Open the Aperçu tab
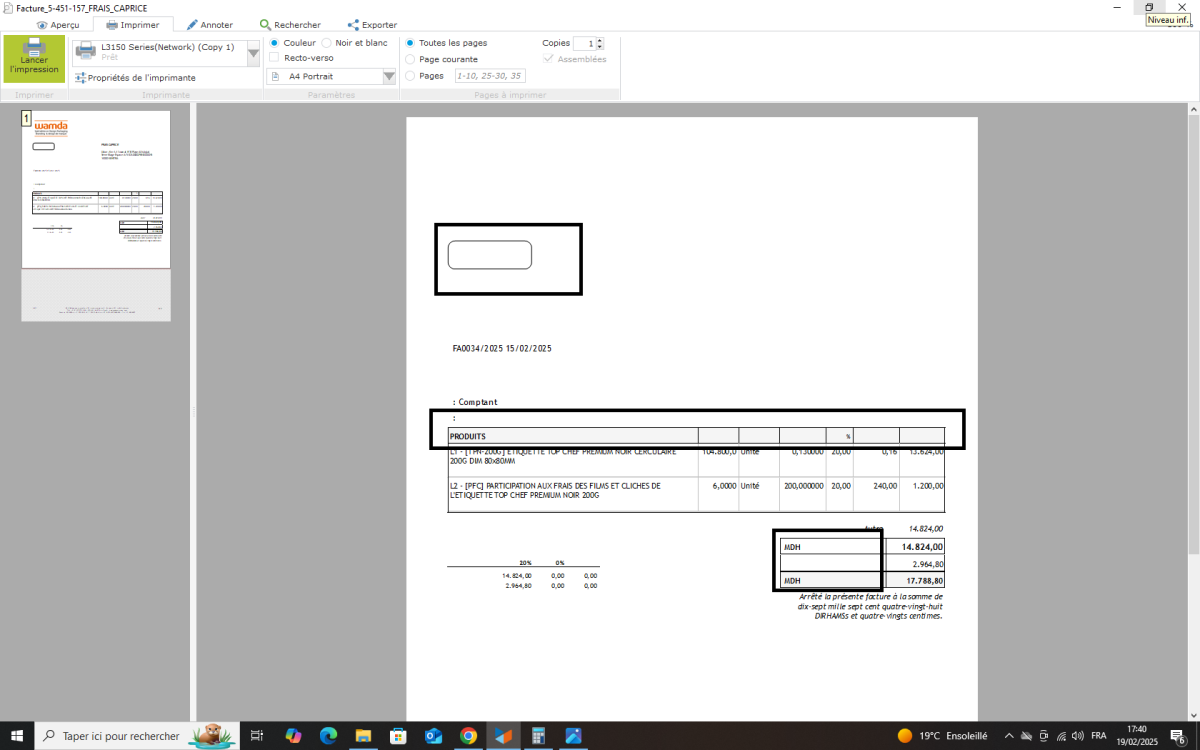This screenshot has width=1200, height=750. coord(58,25)
